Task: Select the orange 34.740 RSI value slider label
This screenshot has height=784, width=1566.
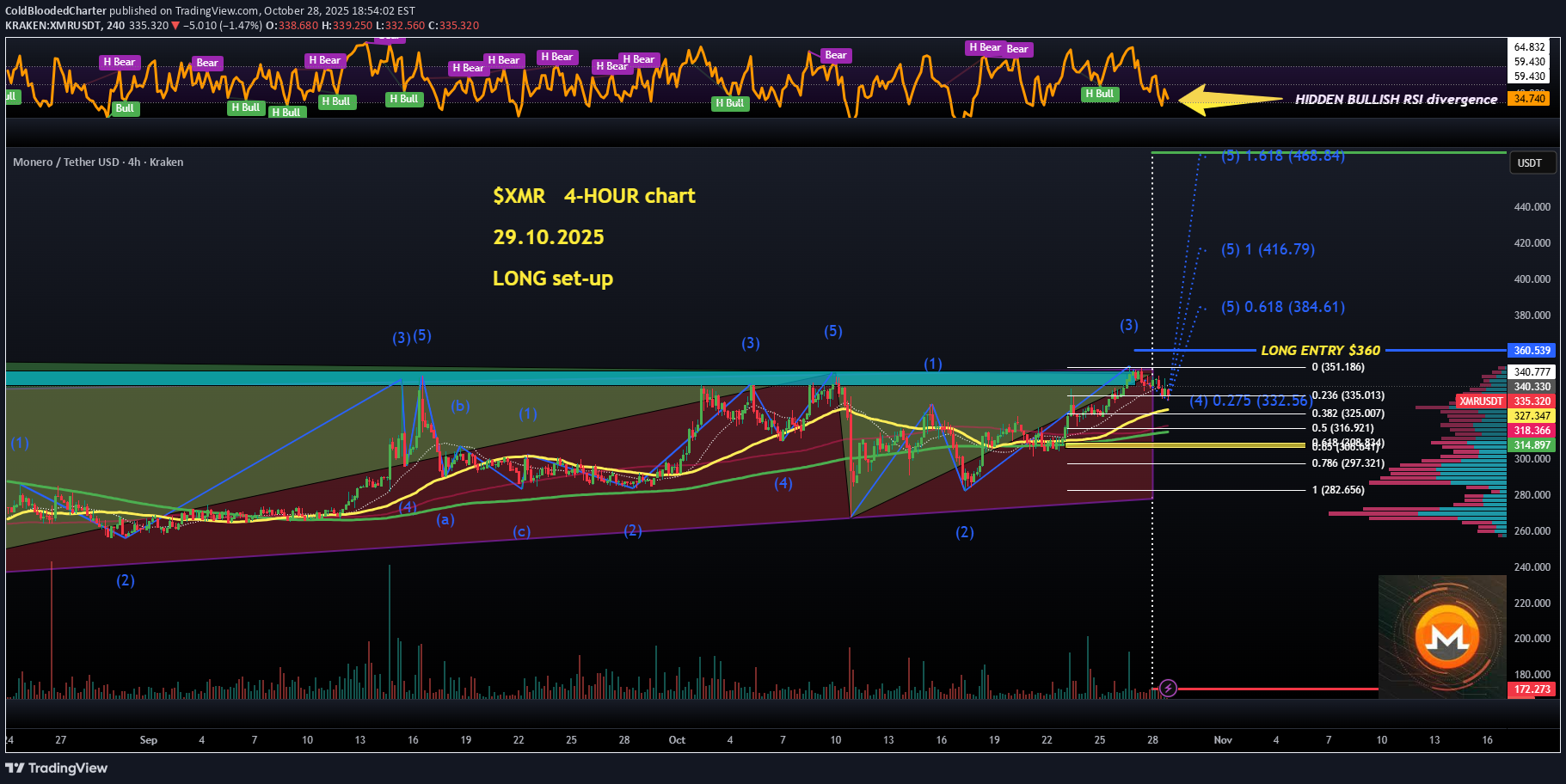Action: click(1530, 99)
